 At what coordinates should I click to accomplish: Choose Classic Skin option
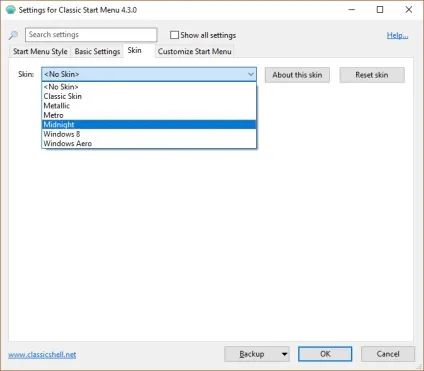[x=149, y=96]
